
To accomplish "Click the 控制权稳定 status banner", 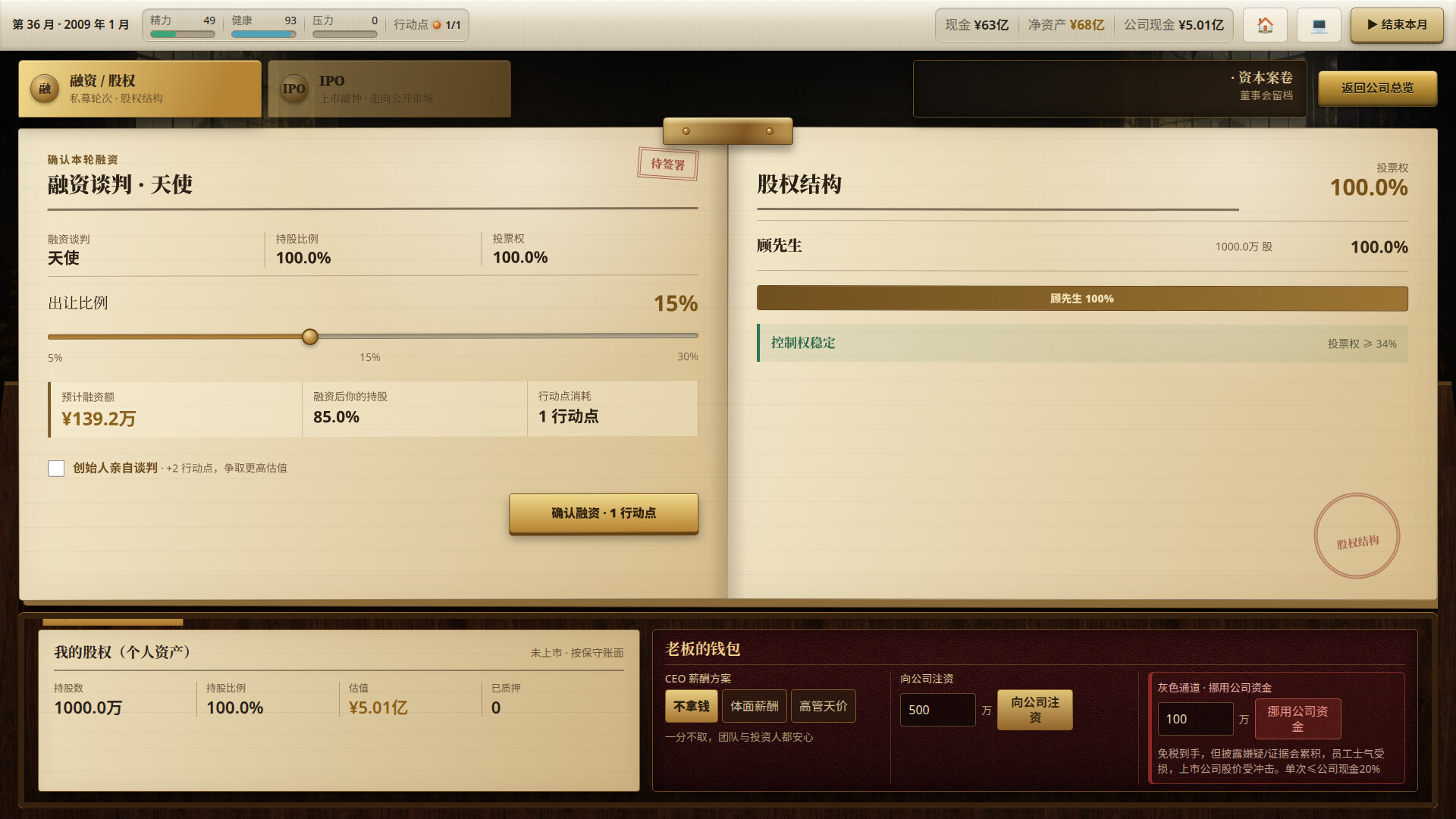I will coord(1082,344).
